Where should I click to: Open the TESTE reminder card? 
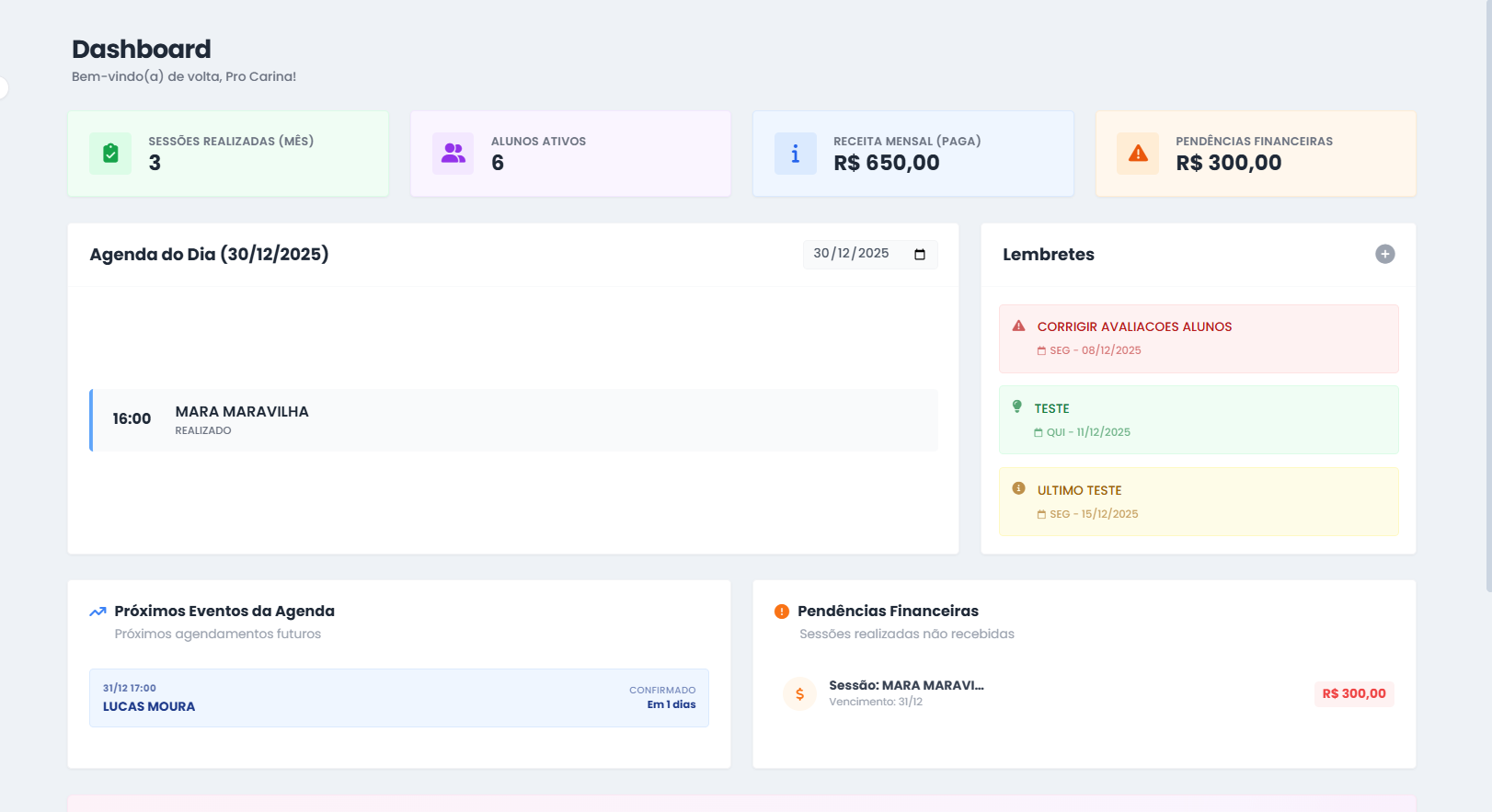pos(1199,420)
